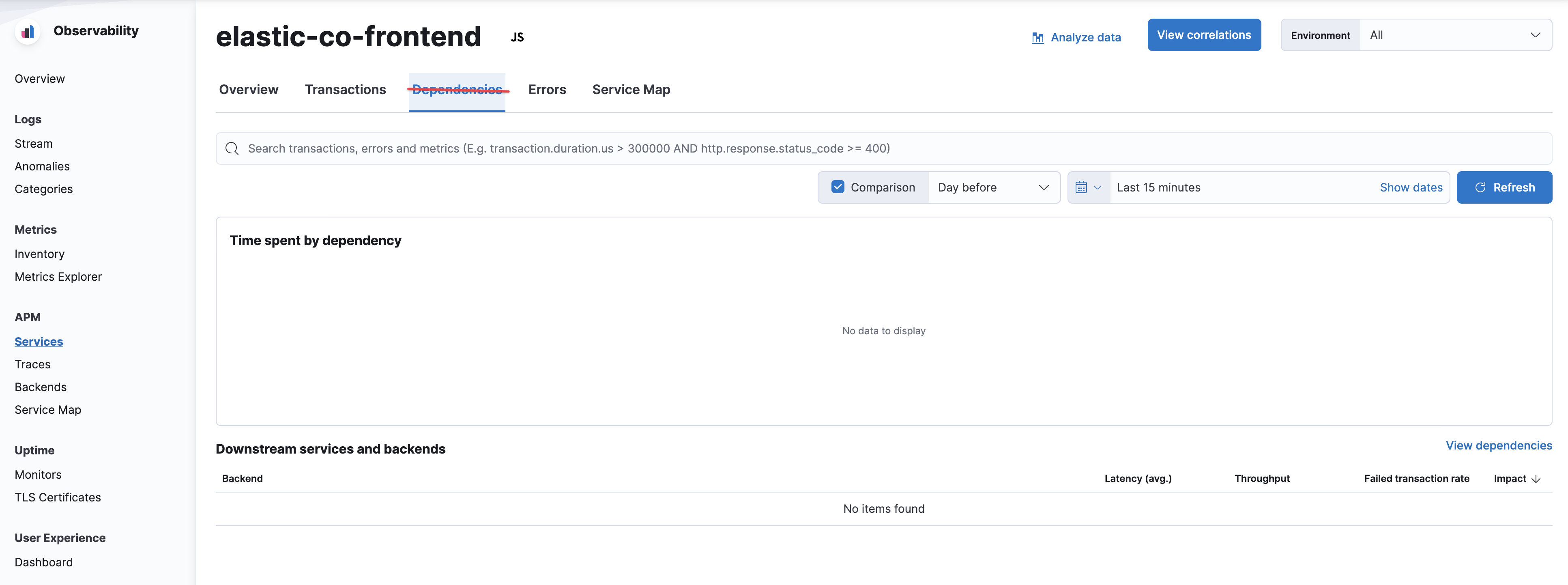The image size is (1568, 585).
Task: Sort by Backend column header
Action: (242, 478)
